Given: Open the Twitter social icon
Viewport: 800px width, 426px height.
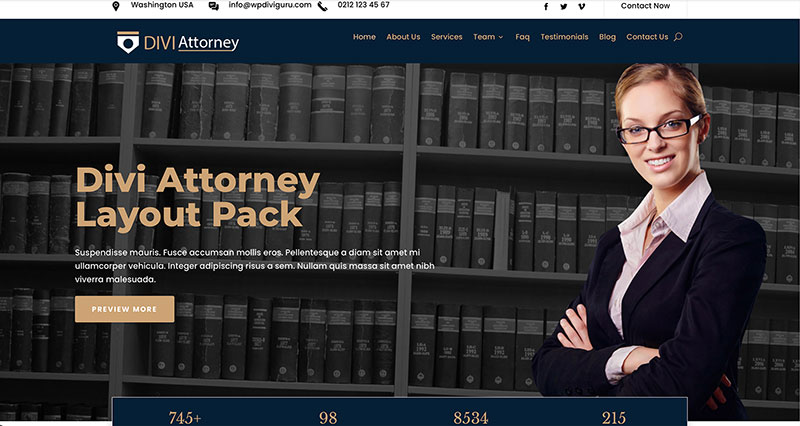Looking at the screenshot, I should click(564, 6).
